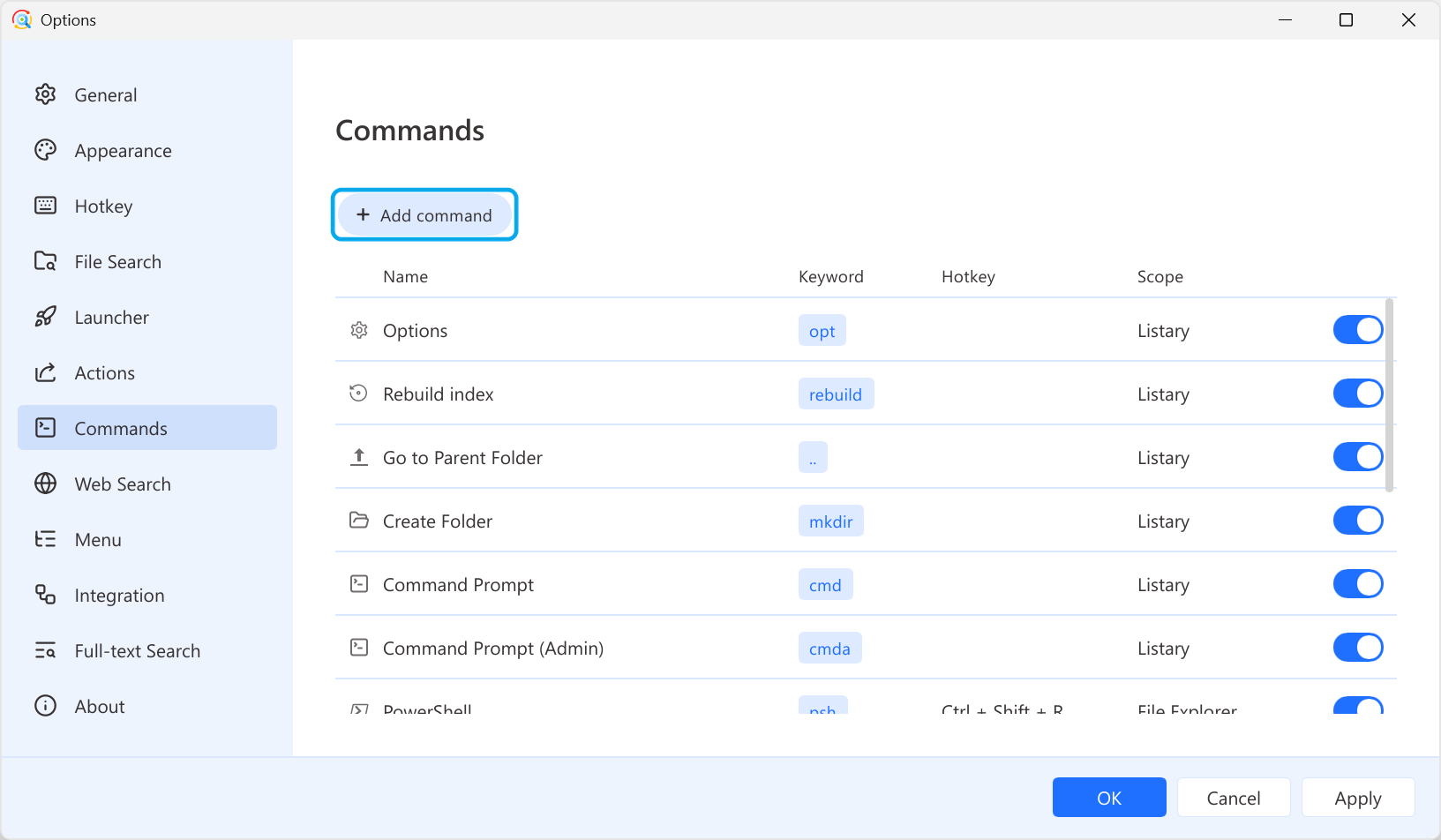Click the Command Prompt (Admin) row icon
This screenshot has height=840, width=1441.
coord(358,648)
